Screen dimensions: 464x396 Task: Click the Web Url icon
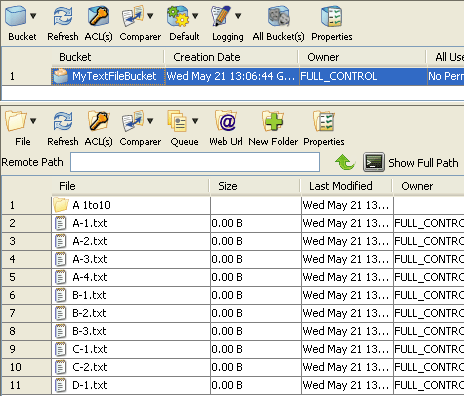[226, 121]
